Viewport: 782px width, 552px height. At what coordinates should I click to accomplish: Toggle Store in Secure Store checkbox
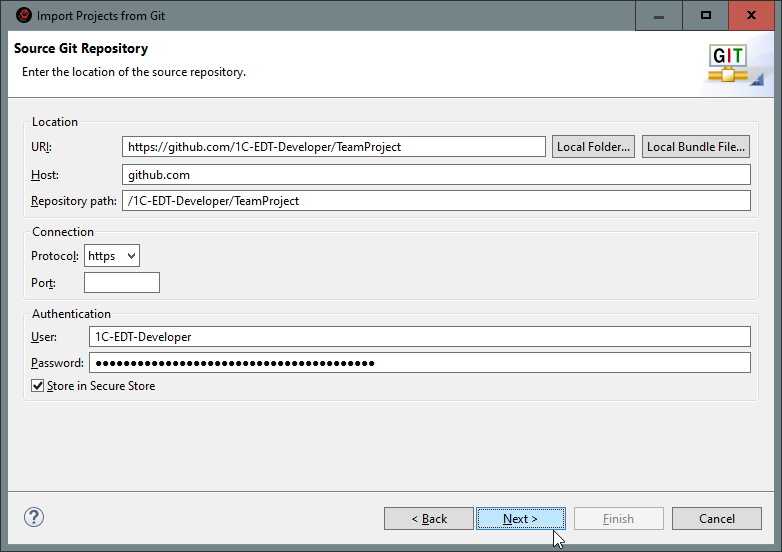pyautogui.click(x=38, y=386)
